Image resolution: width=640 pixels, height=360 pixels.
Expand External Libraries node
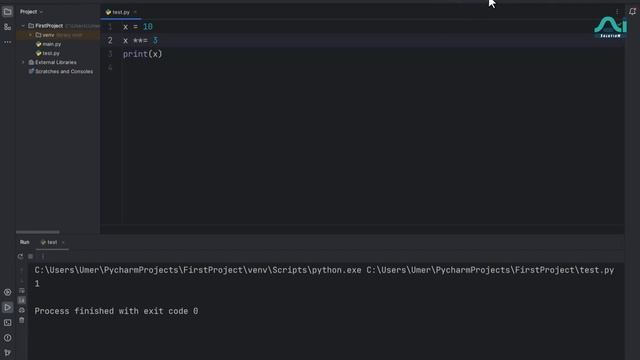[23, 62]
